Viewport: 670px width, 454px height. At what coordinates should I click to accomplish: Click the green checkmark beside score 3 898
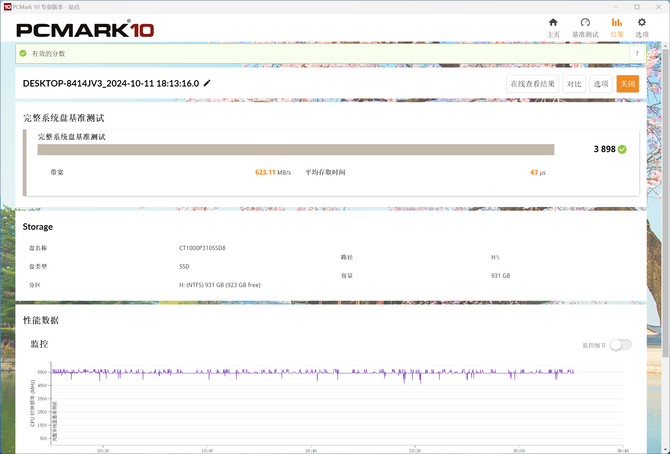622,149
